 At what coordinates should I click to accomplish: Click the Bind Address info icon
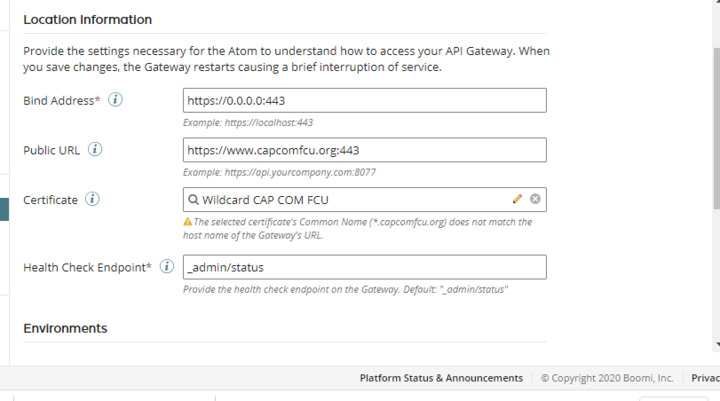tap(116, 100)
